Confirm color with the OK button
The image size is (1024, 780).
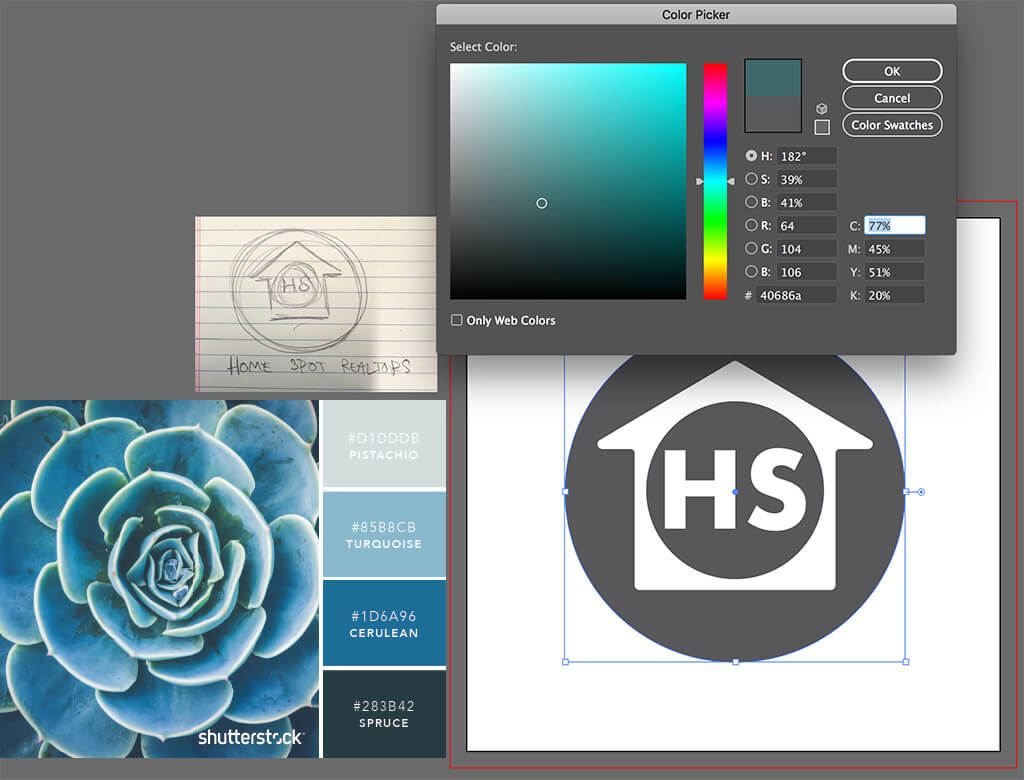click(892, 71)
